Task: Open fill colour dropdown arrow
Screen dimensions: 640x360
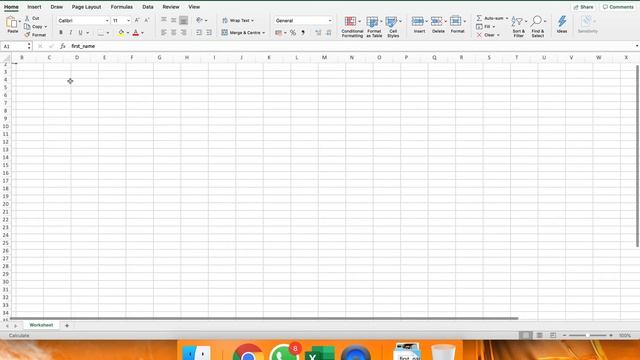Action: pyautogui.click(x=128, y=33)
